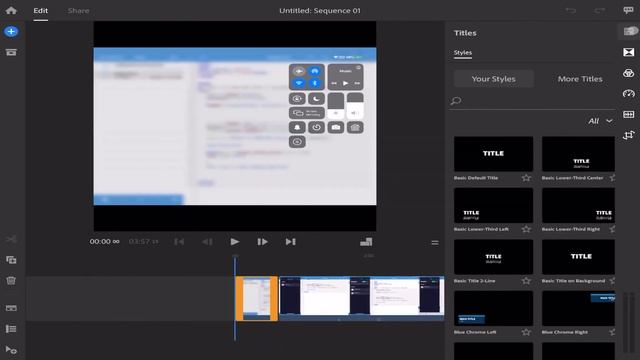Open the Transitions panel icon

pyautogui.click(x=629, y=52)
